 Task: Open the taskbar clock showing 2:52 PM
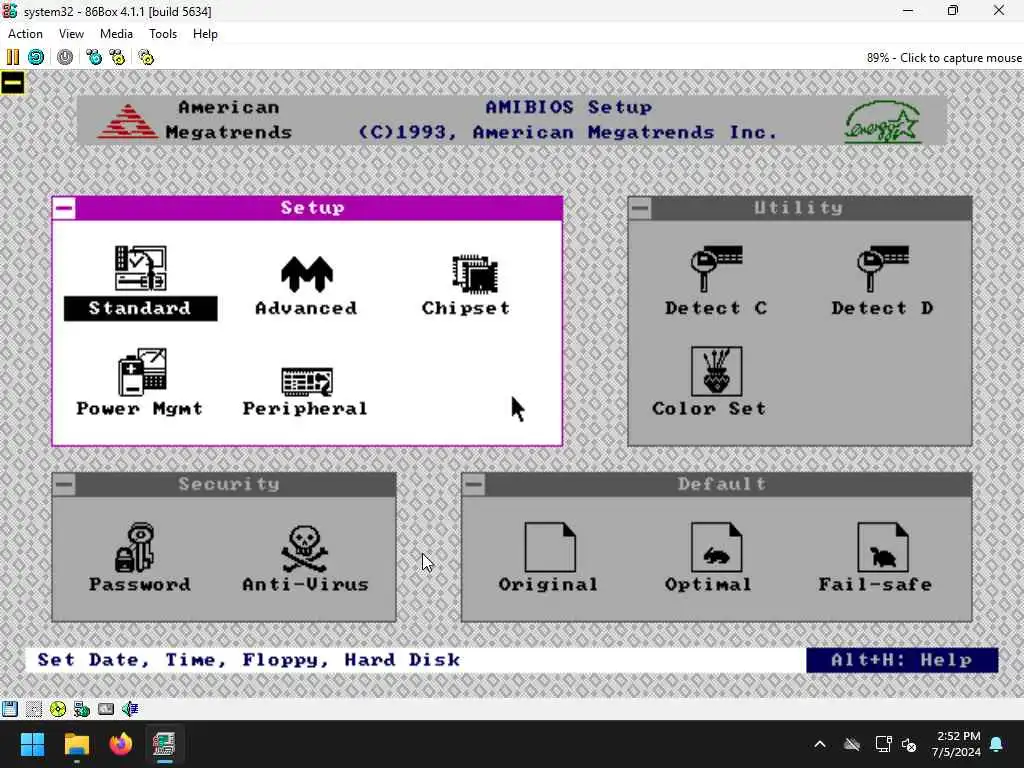(x=957, y=744)
